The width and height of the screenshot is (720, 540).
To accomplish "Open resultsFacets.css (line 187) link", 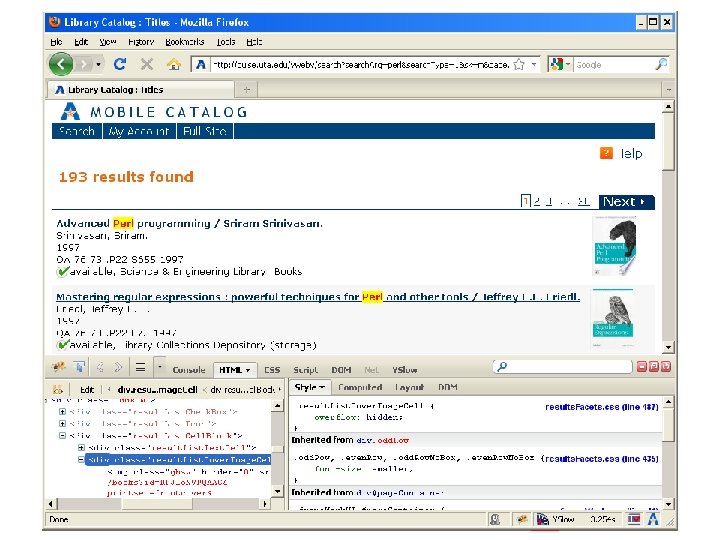I will (602, 407).
